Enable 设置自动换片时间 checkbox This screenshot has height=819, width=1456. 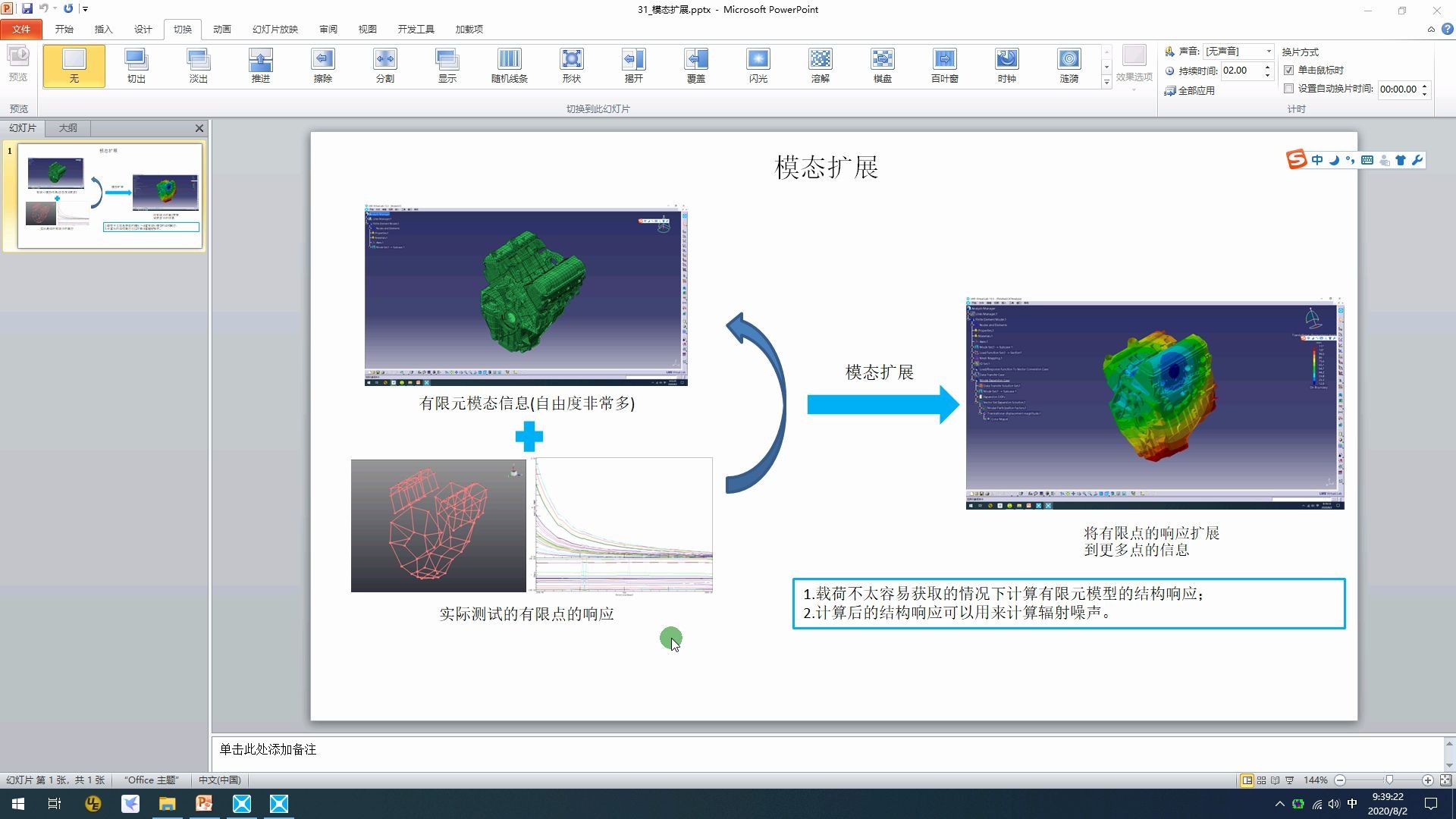pos(1288,89)
